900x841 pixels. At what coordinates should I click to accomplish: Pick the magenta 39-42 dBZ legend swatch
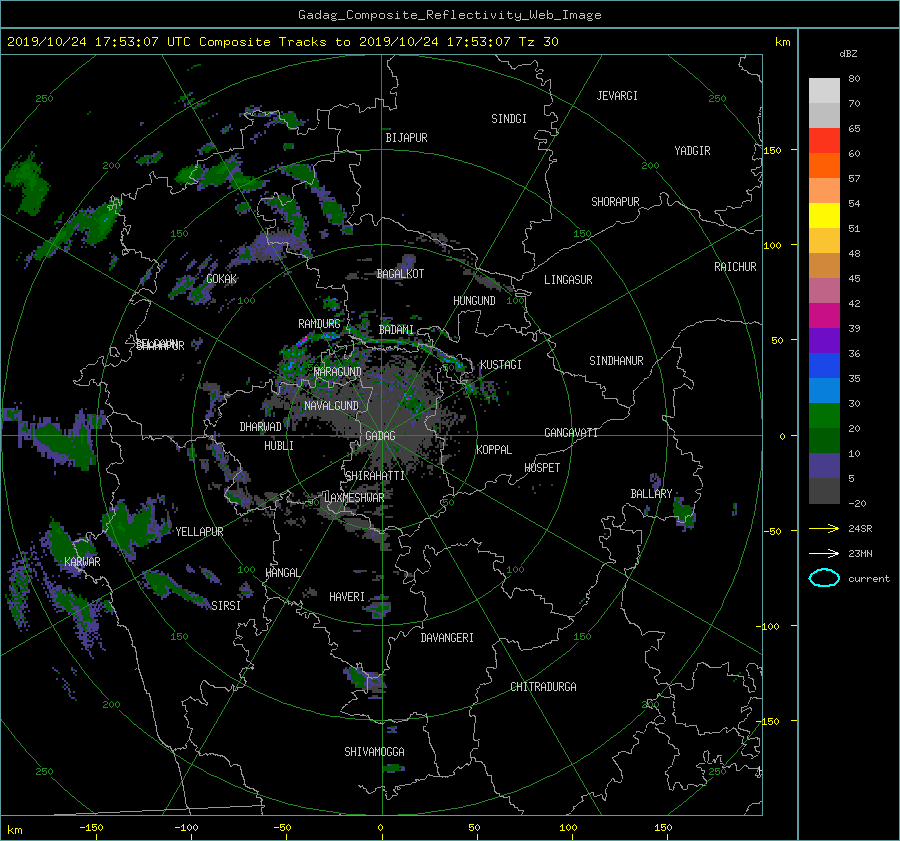point(824,316)
